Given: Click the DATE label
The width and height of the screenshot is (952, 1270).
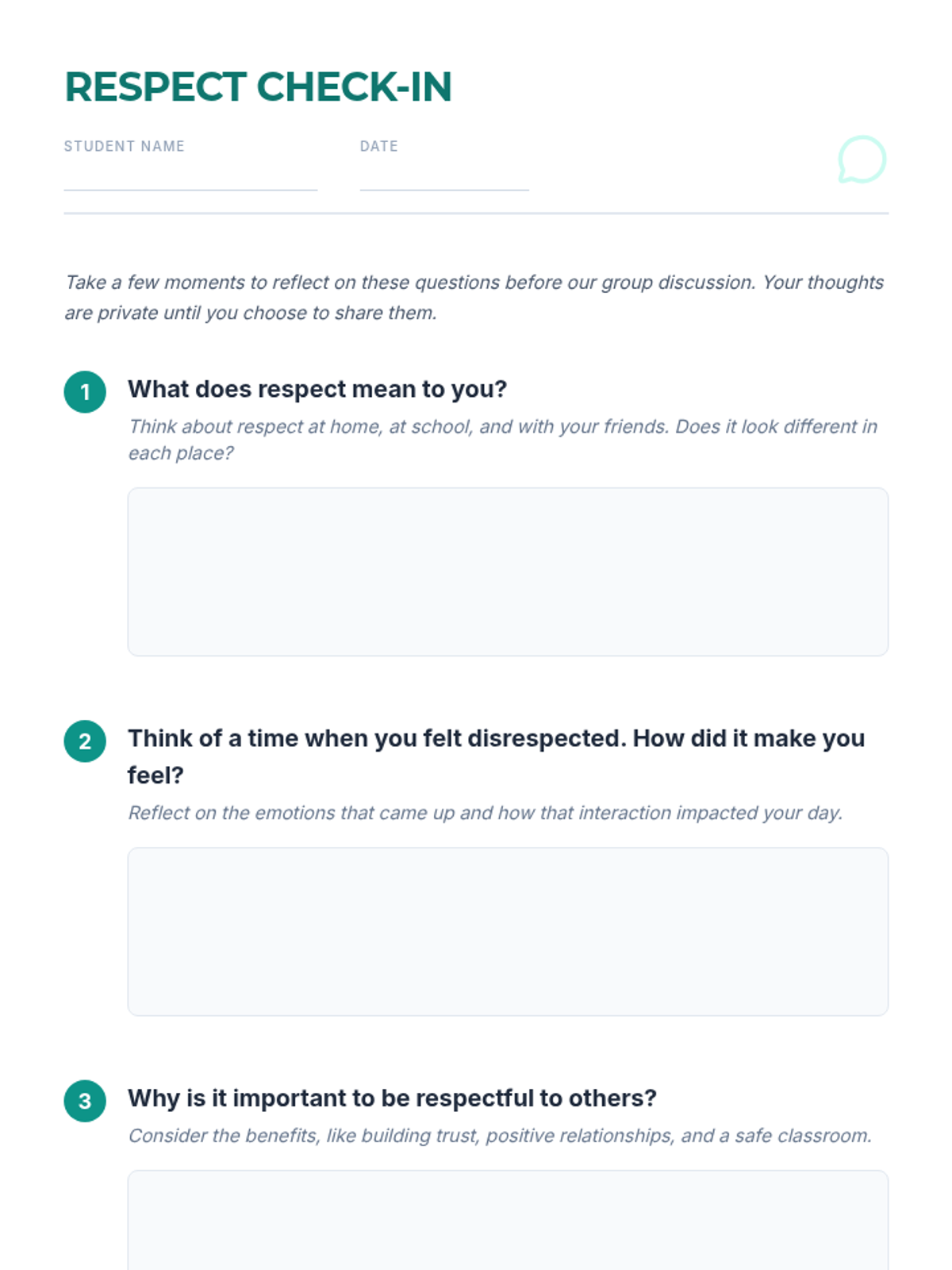Looking at the screenshot, I should [378, 146].
